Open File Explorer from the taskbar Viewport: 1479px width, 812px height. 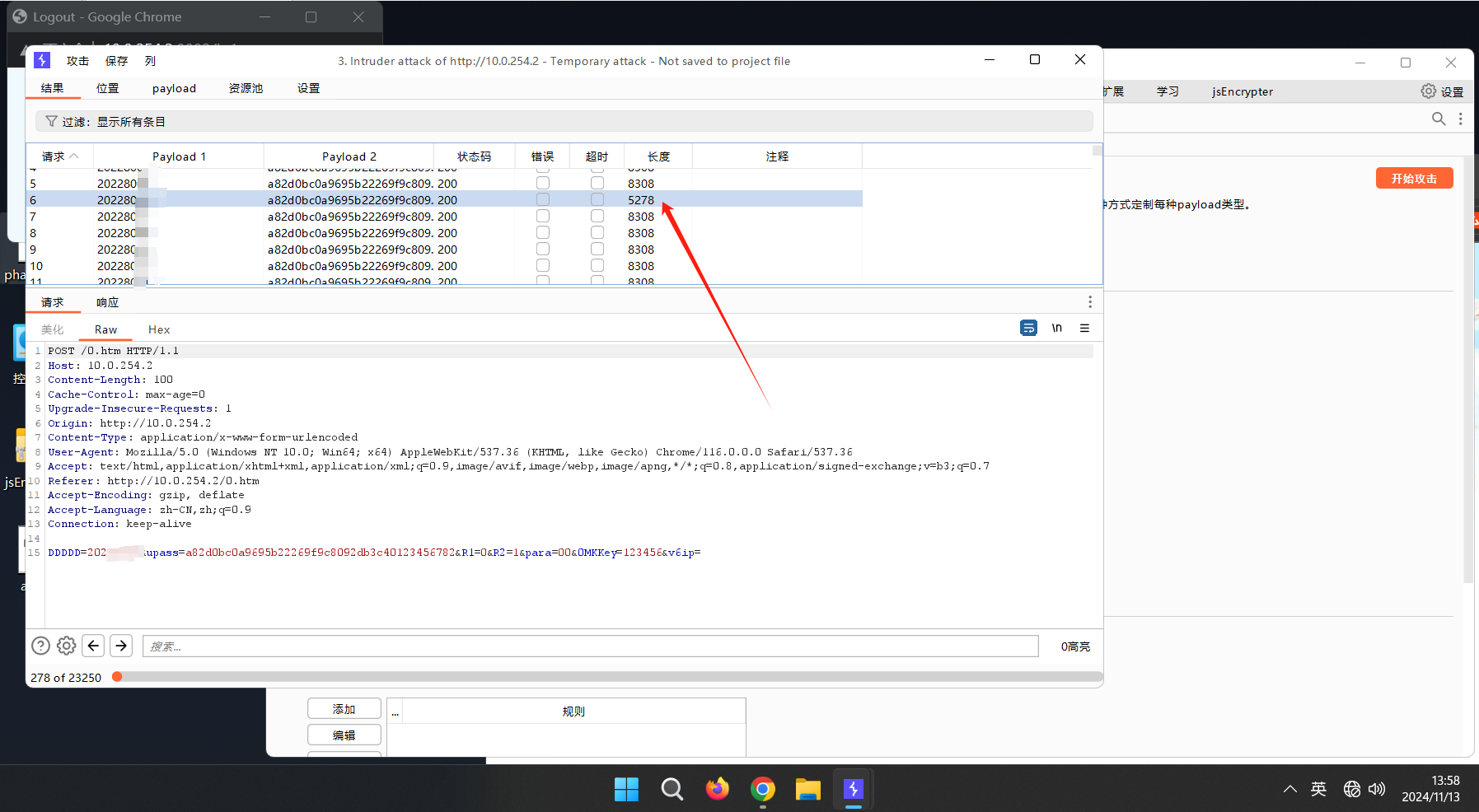pos(808,789)
